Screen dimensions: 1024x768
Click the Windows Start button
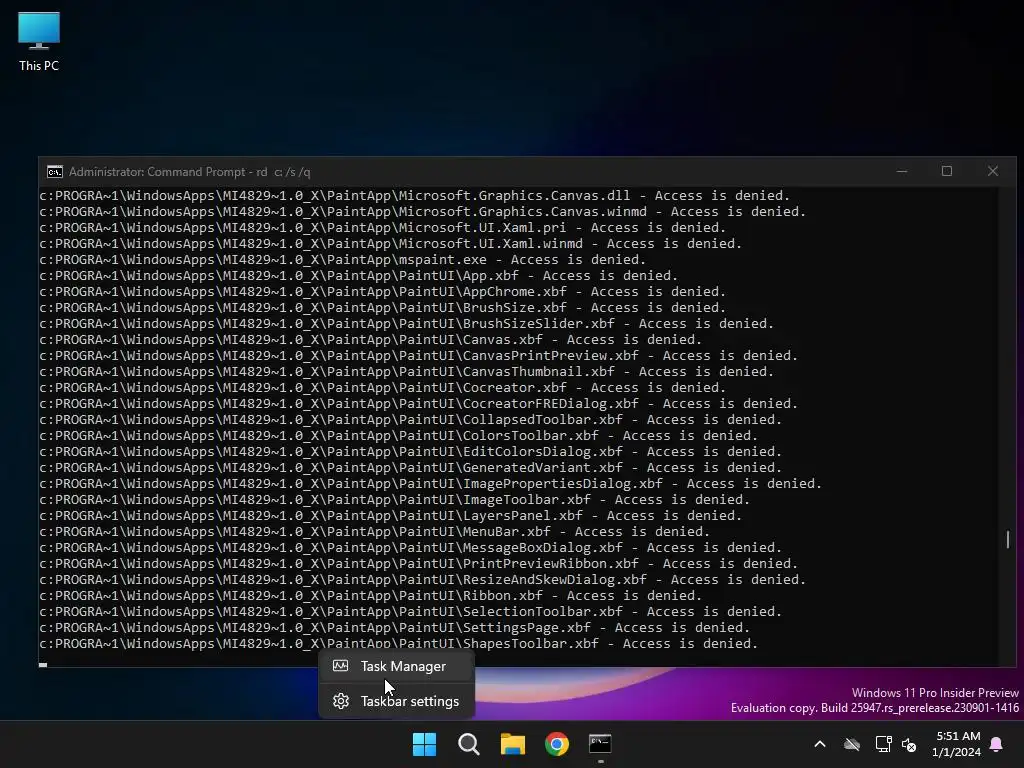tap(424, 744)
